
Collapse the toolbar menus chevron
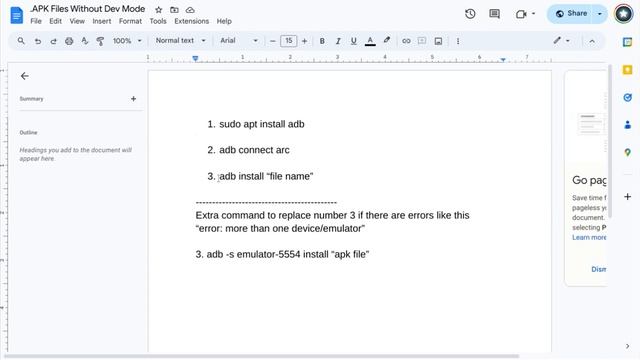pyautogui.click(x=592, y=41)
